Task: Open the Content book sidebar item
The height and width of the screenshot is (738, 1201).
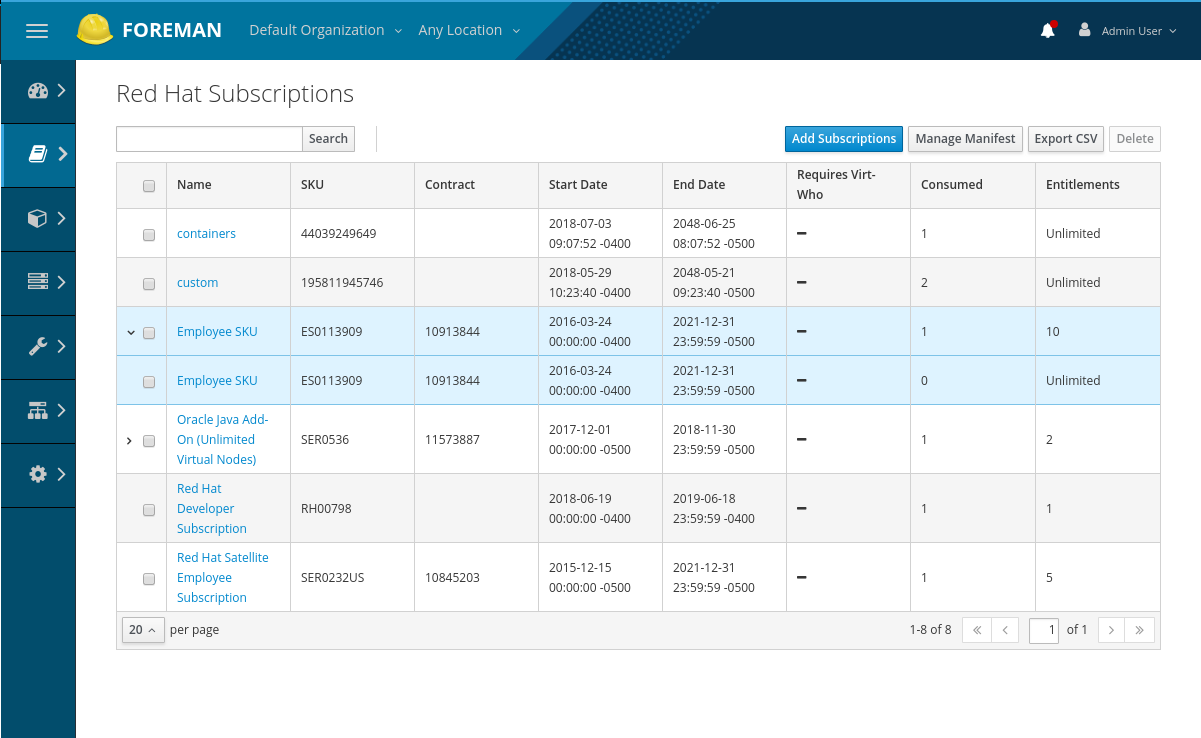Action: point(38,154)
